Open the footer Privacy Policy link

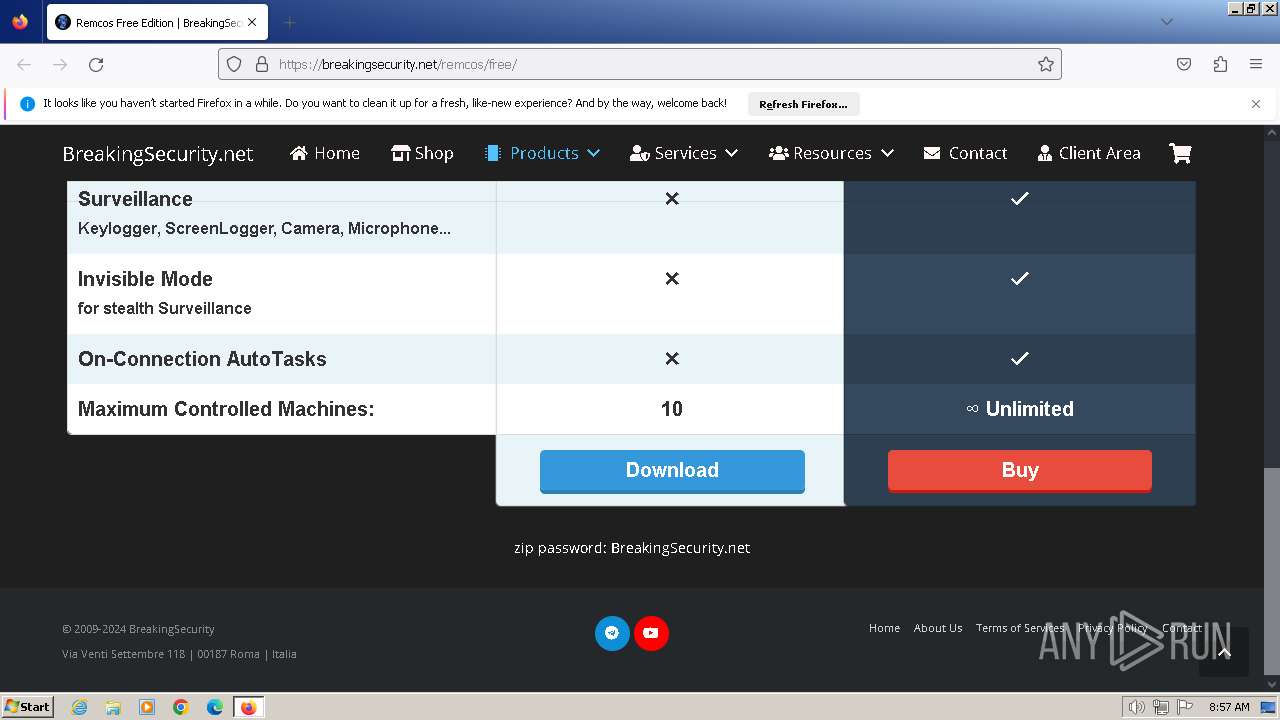[x=1113, y=628]
